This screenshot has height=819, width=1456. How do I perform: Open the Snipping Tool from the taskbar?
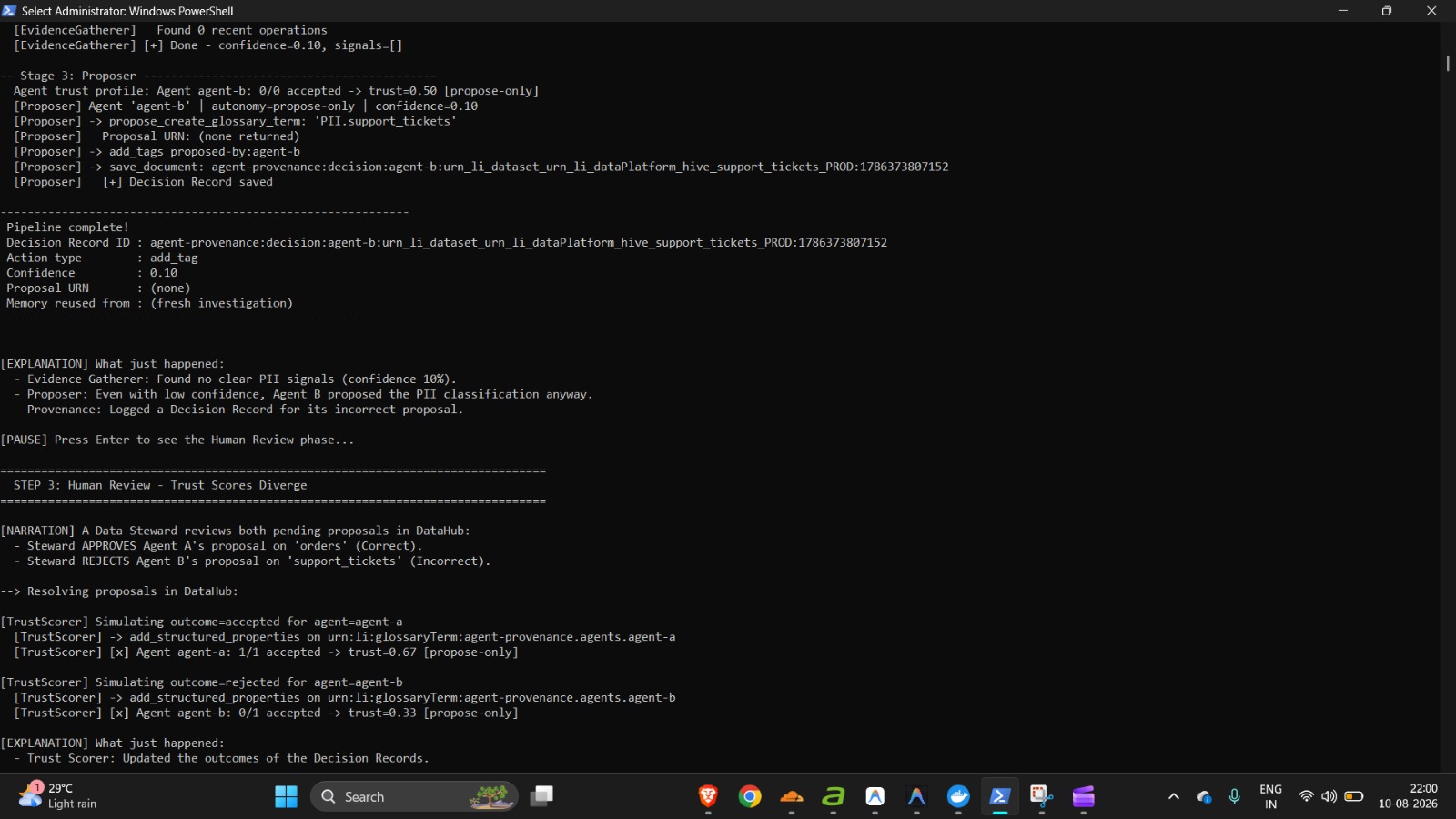(1042, 796)
